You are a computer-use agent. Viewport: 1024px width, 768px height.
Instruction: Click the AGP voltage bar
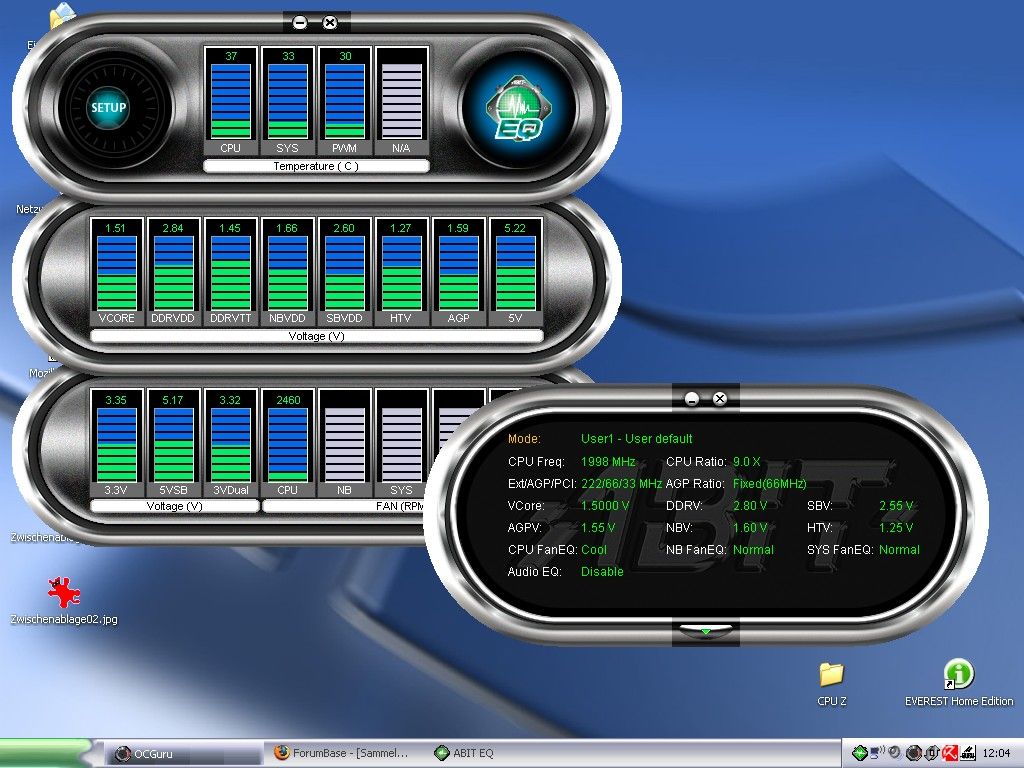coord(458,272)
